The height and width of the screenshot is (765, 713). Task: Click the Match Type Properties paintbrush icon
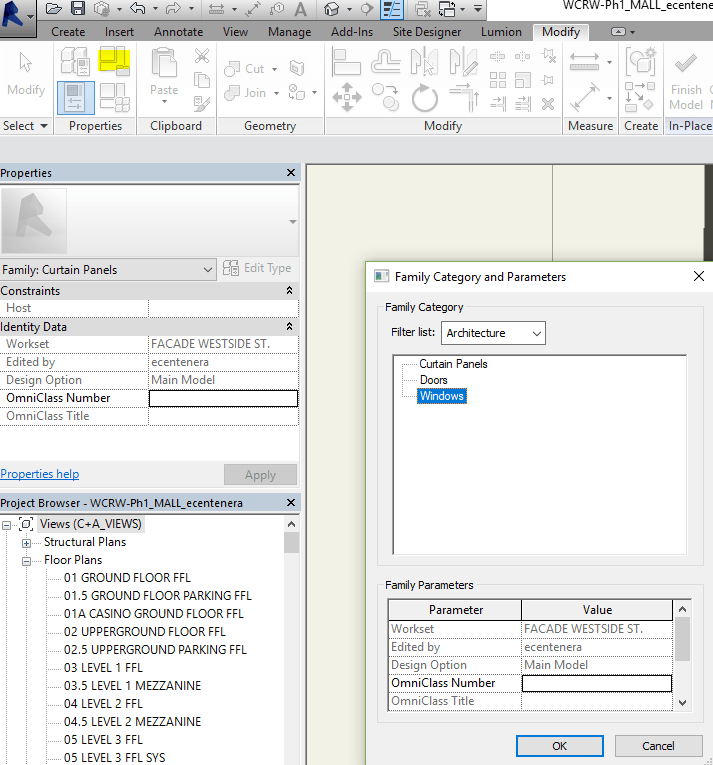click(x=202, y=103)
